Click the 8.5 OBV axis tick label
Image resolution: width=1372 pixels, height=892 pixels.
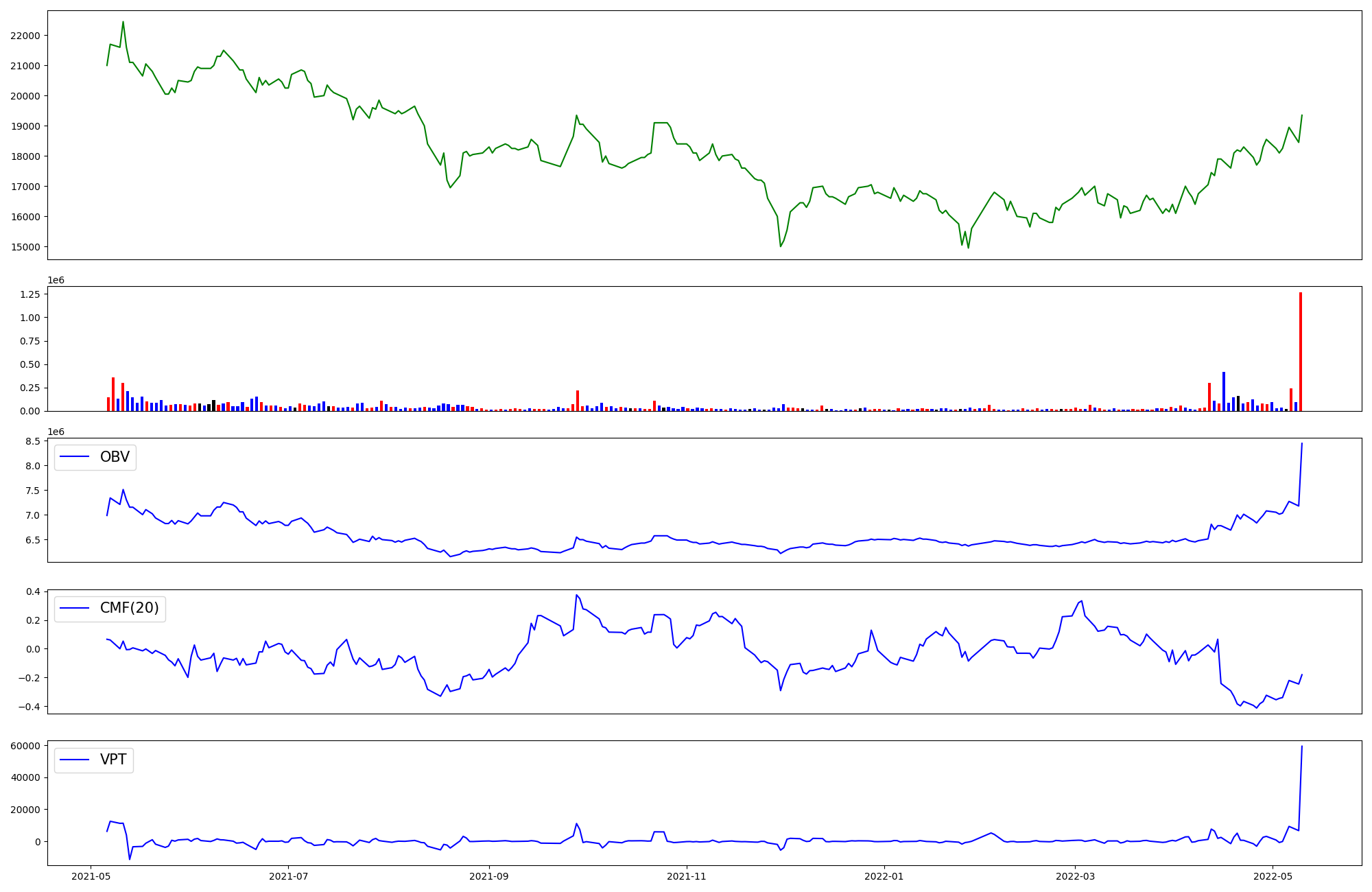tap(33, 441)
